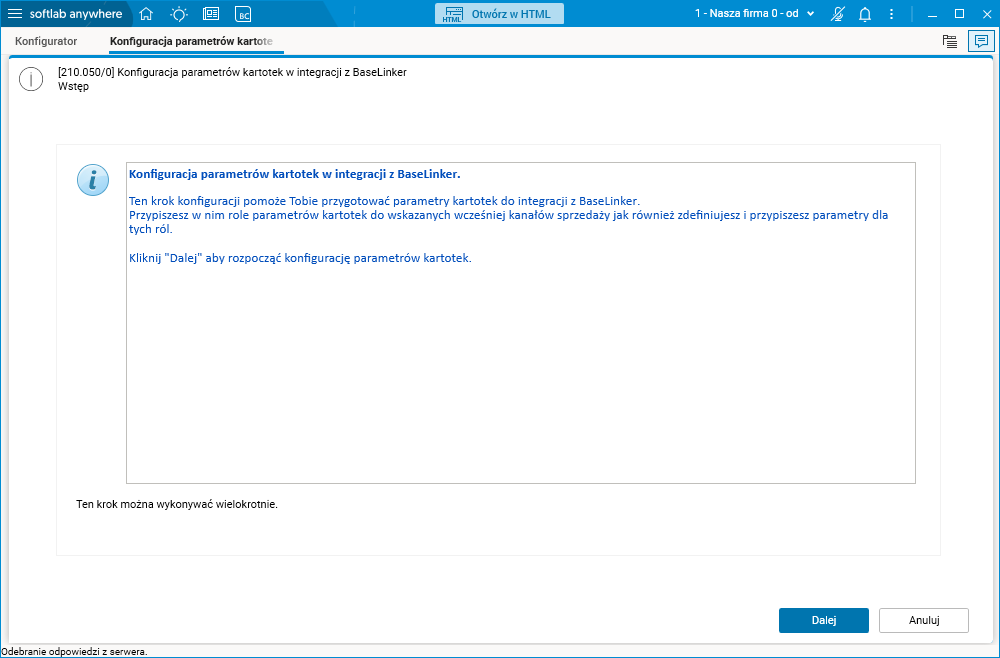Click the BC icon in title bar
Screen dimensions: 1000x658
(243, 13)
